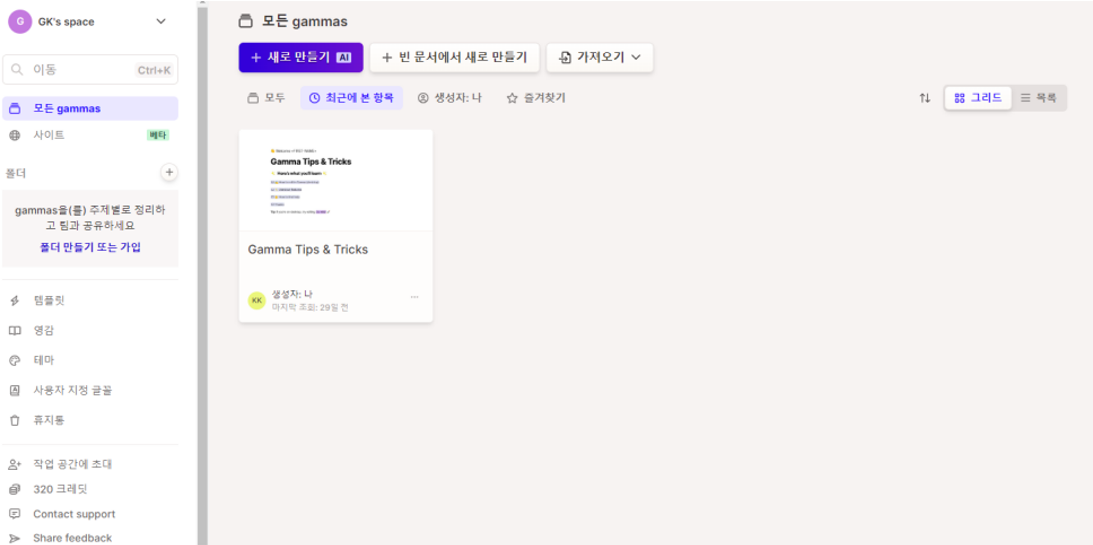Click the book icon beside 영감
The image size is (1093, 545).
tap(15, 330)
